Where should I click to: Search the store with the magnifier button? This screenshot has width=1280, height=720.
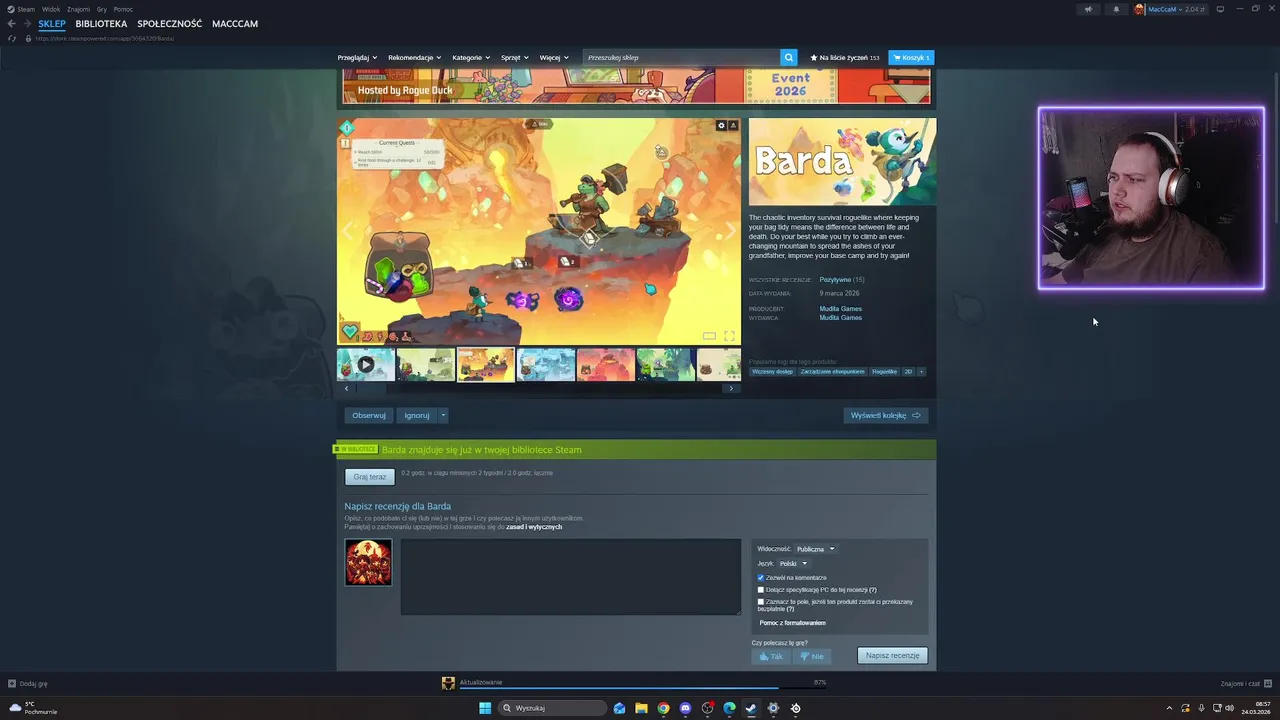pyautogui.click(x=789, y=57)
